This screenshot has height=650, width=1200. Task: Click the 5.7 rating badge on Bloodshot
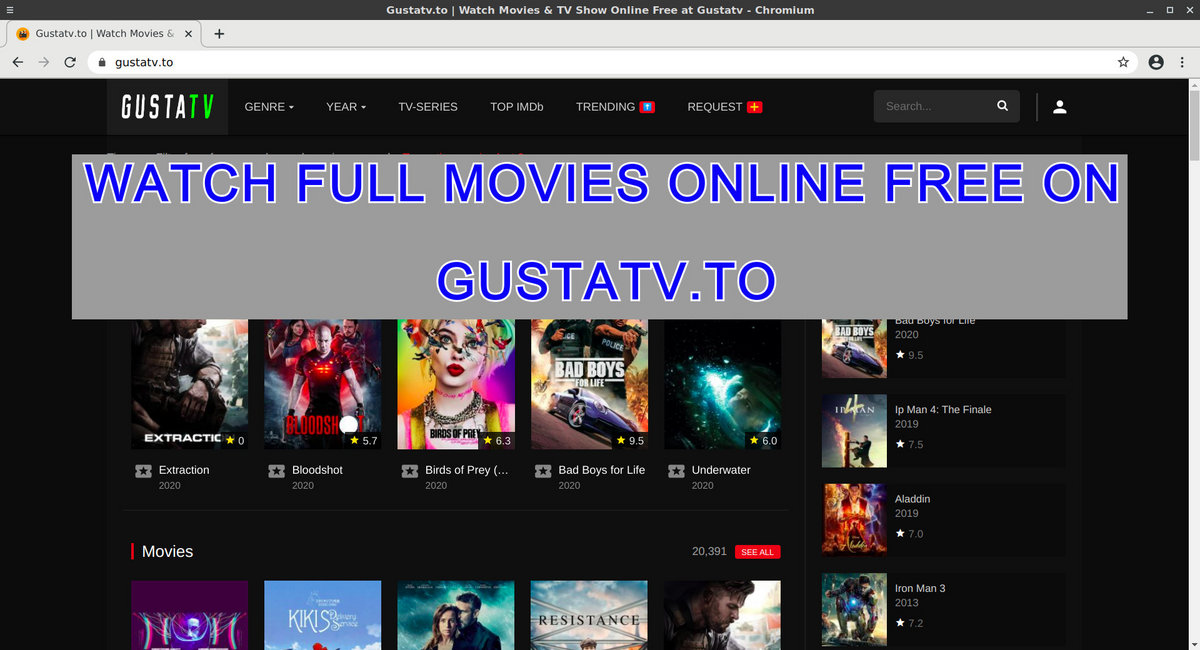[x=363, y=440]
